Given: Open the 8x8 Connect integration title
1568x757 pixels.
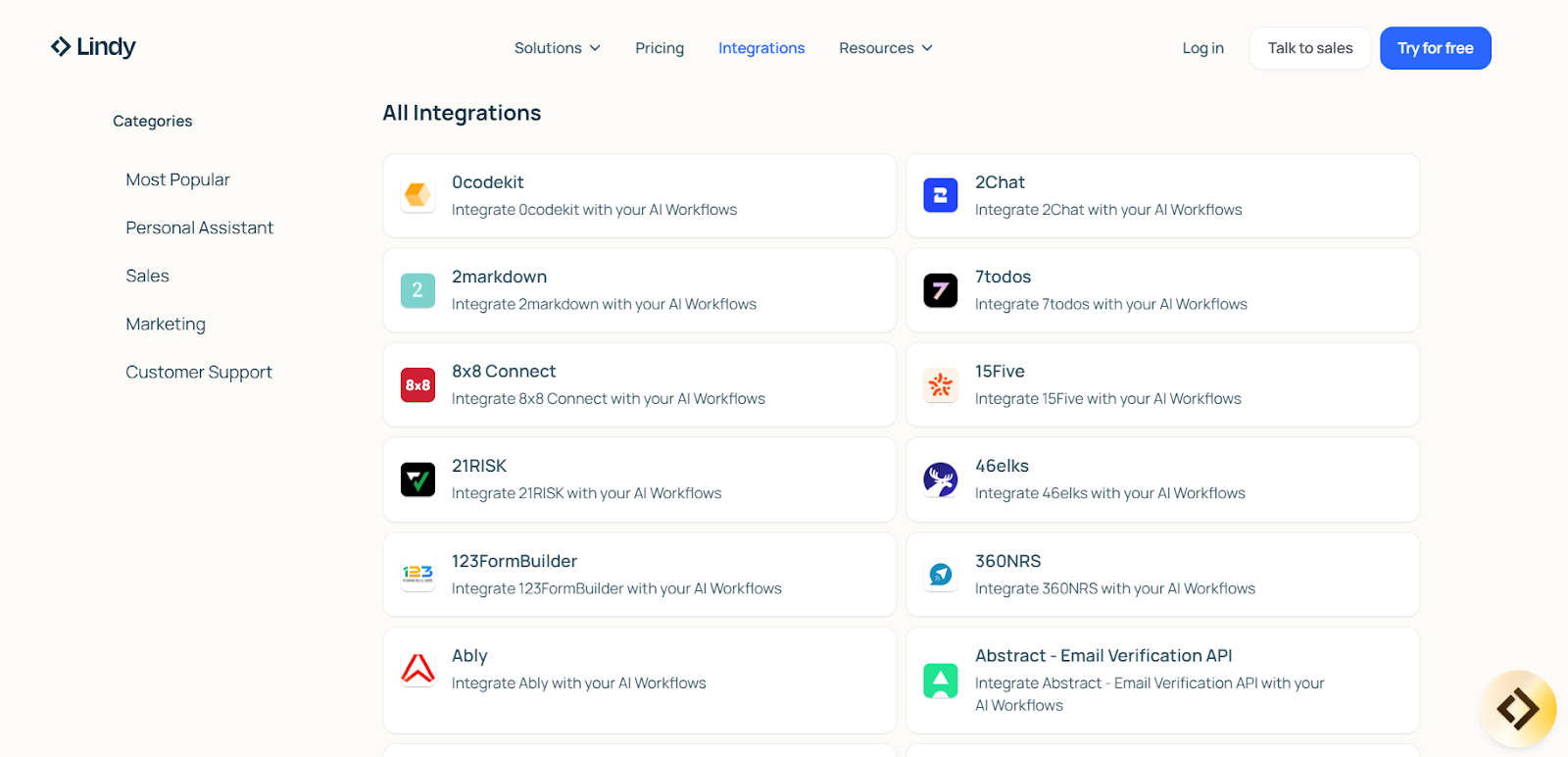Looking at the screenshot, I should coord(504,372).
